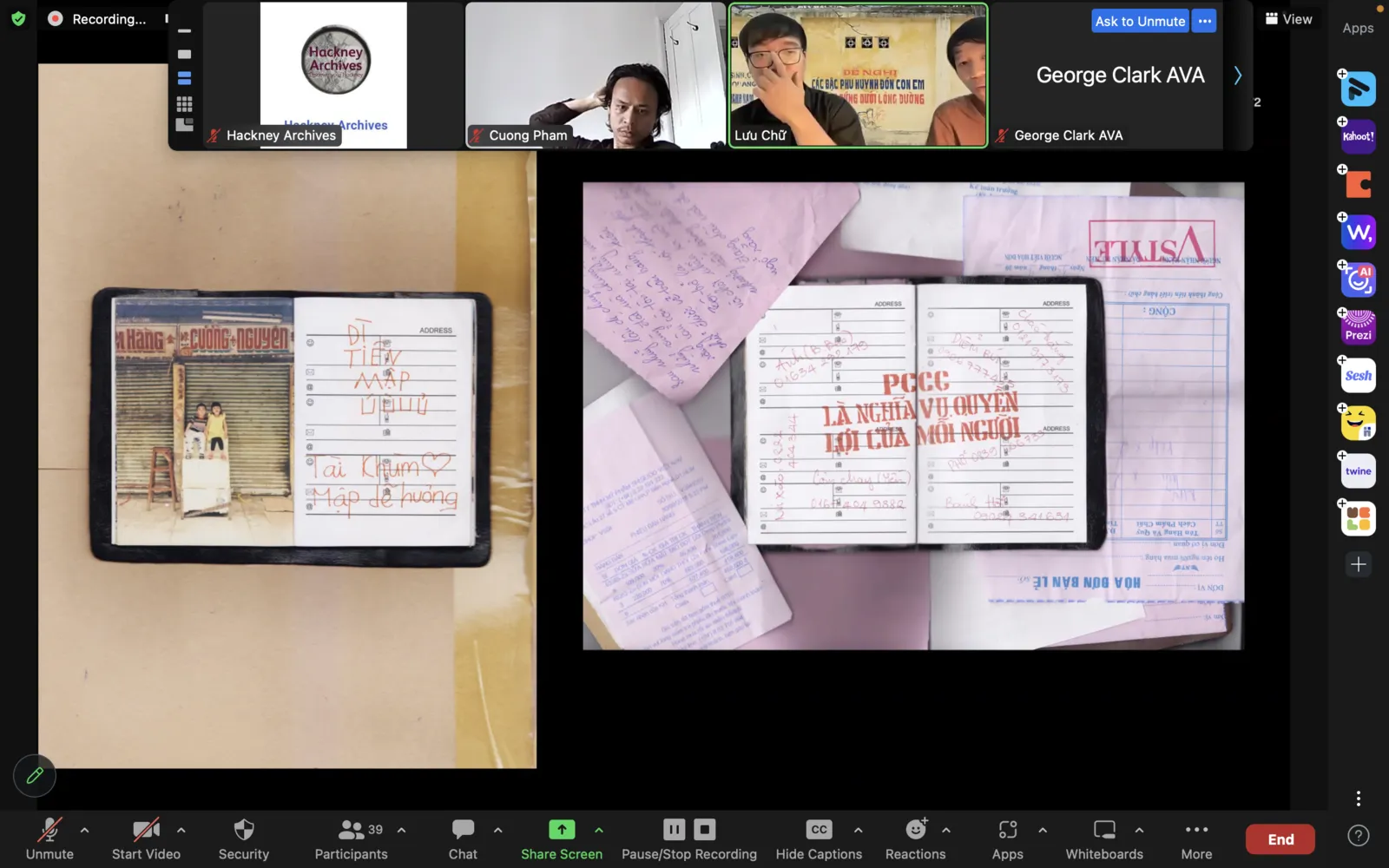Launch the Prezi app in sidebar
1389x868 pixels.
[x=1358, y=327]
